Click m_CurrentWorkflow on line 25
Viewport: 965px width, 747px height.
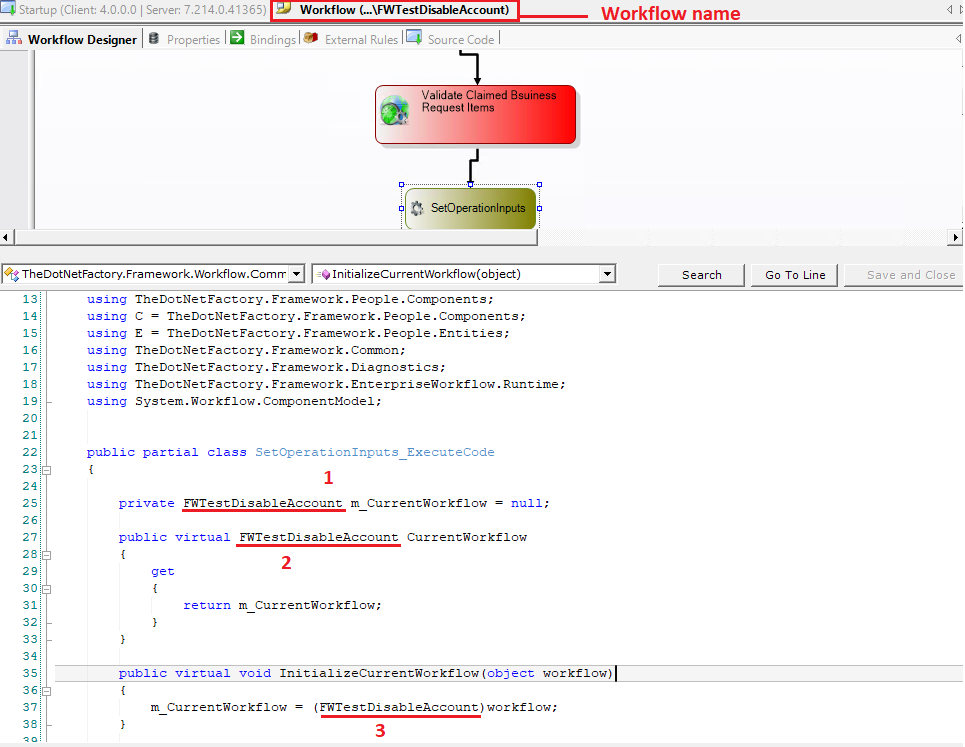pos(418,503)
